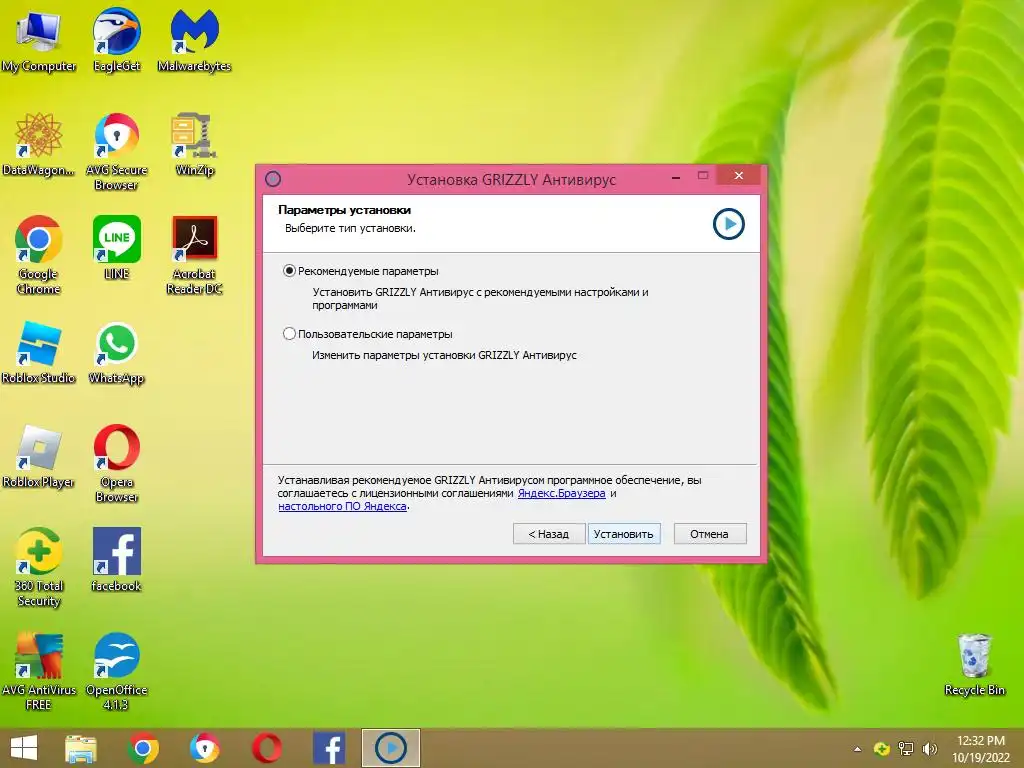This screenshot has height=768, width=1024.
Task: Select the Roblox Player desktop icon
Action: point(39,457)
